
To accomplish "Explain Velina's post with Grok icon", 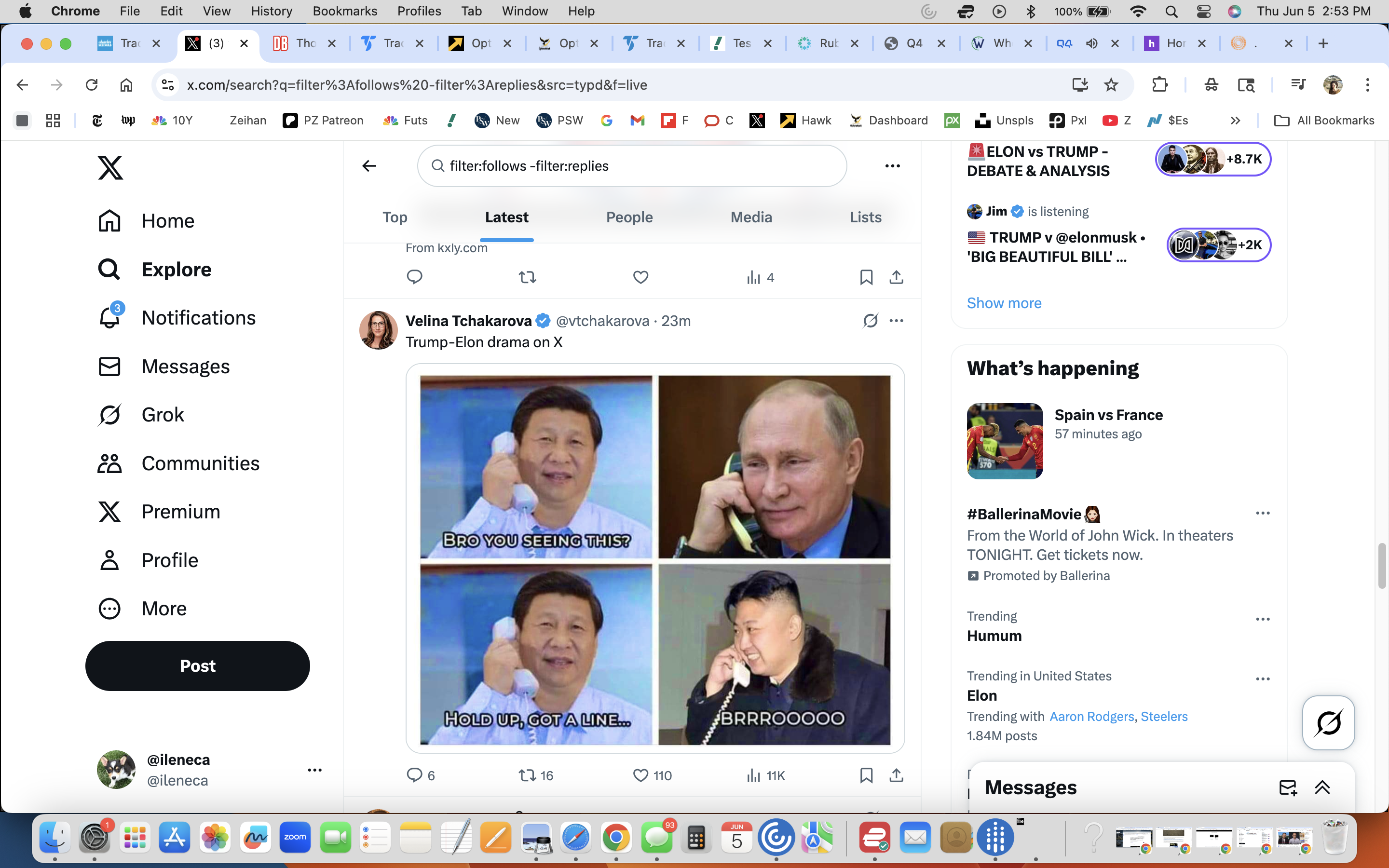I will click(870, 320).
